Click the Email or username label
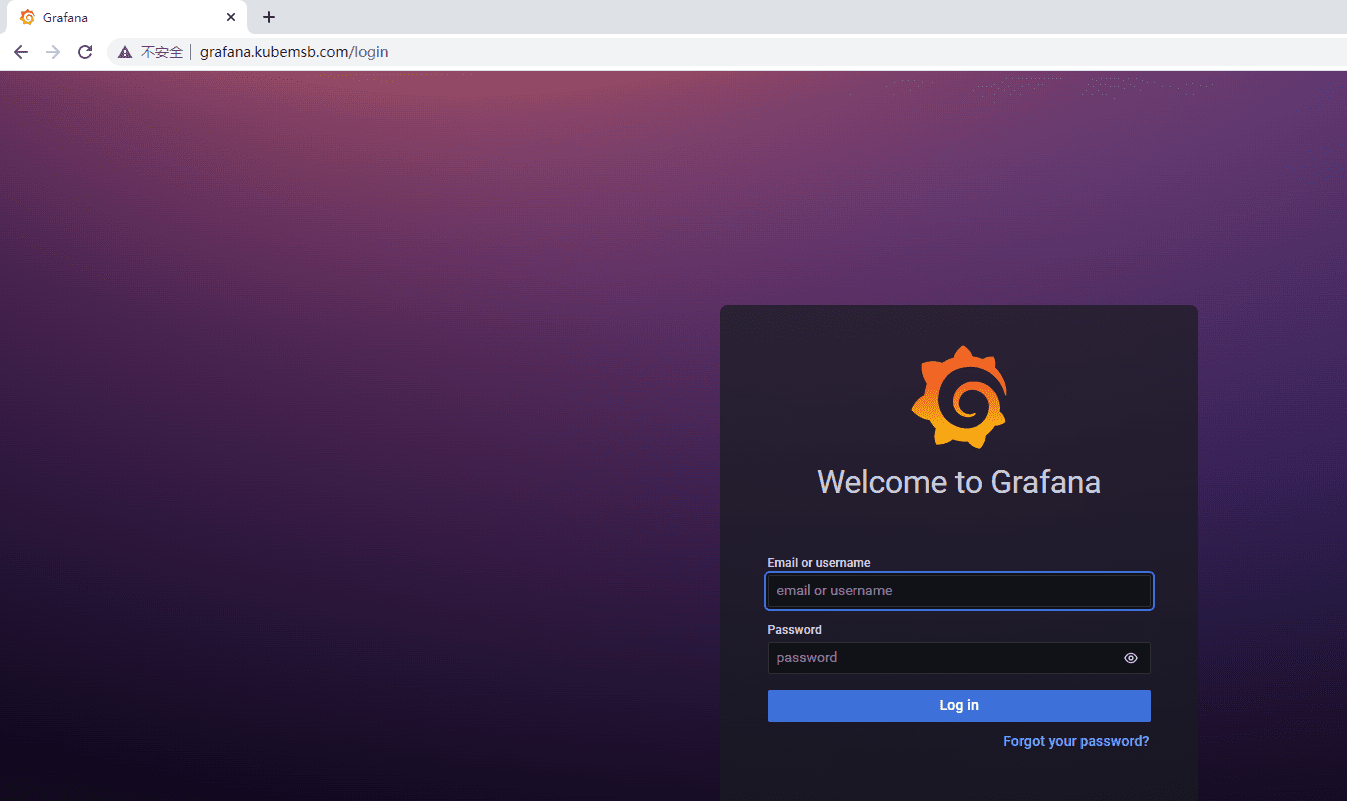The image size is (1347, 801). (x=819, y=563)
